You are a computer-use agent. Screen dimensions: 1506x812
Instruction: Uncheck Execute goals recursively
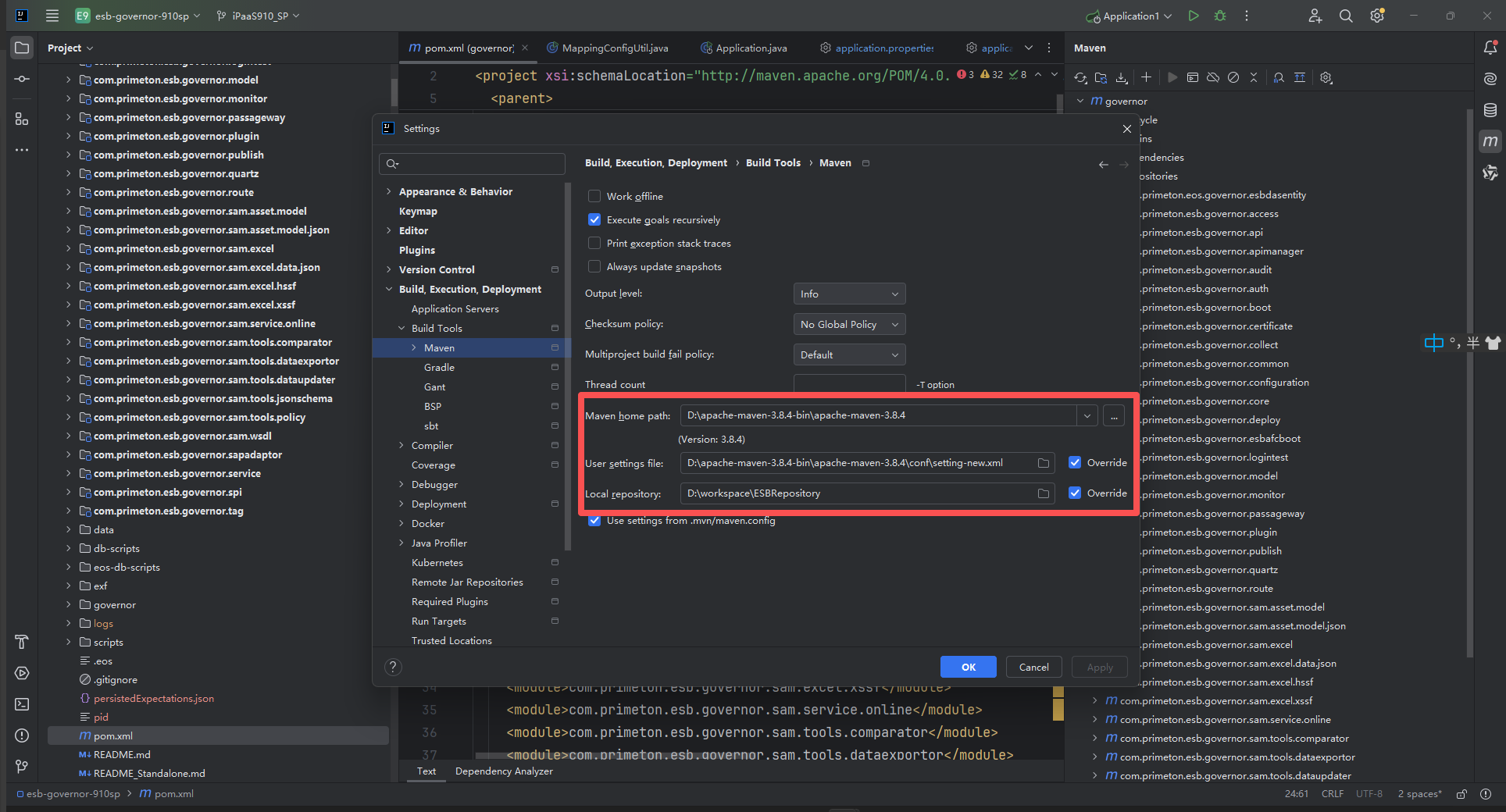pyautogui.click(x=594, y=219)
